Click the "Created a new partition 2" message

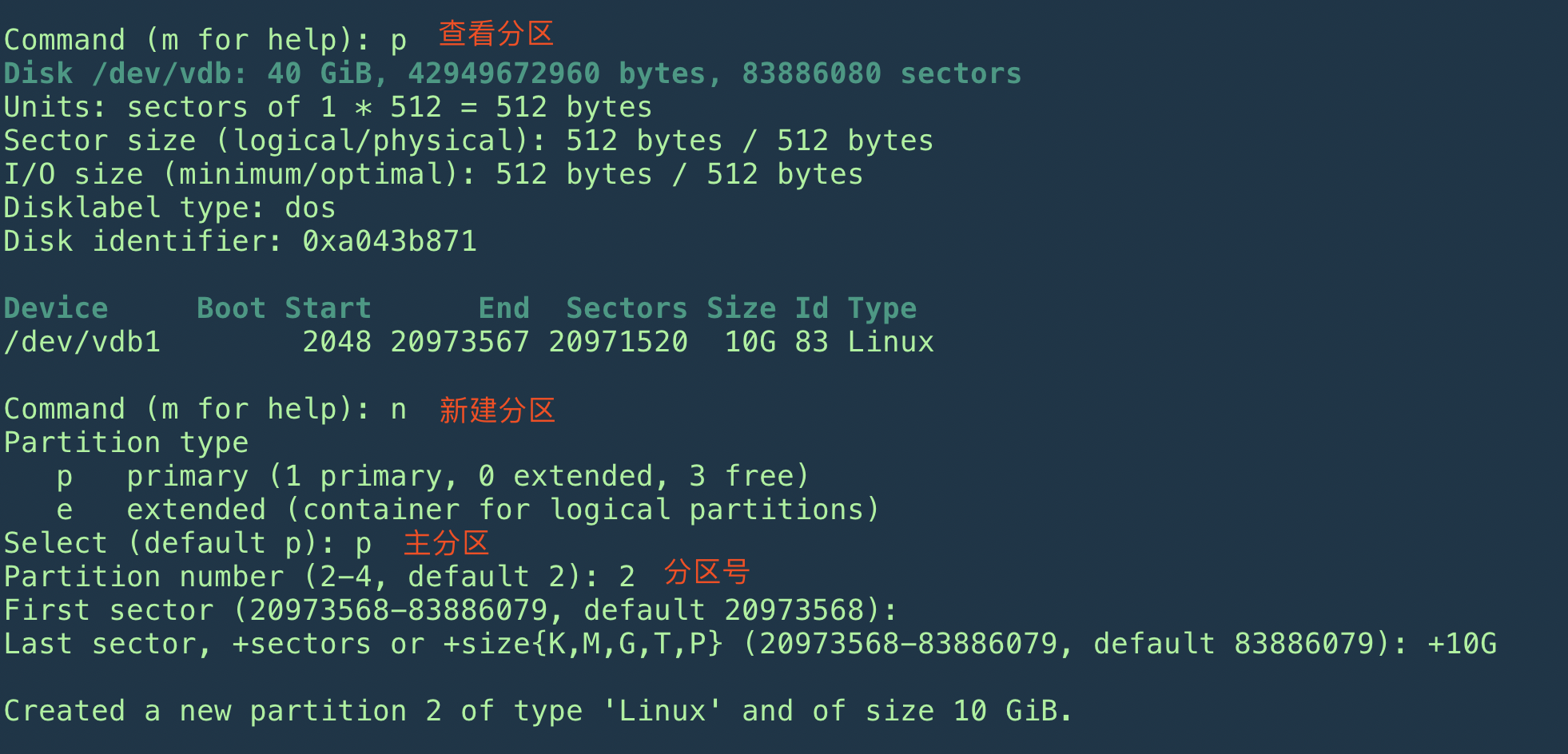tap(537, 711)
